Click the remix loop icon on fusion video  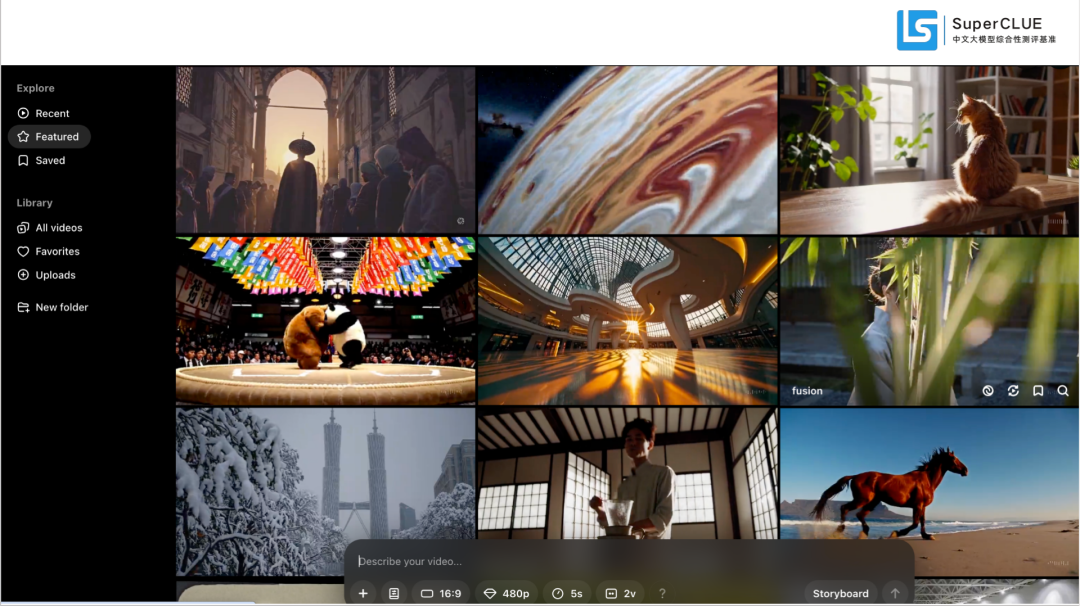click(1013, 390)
